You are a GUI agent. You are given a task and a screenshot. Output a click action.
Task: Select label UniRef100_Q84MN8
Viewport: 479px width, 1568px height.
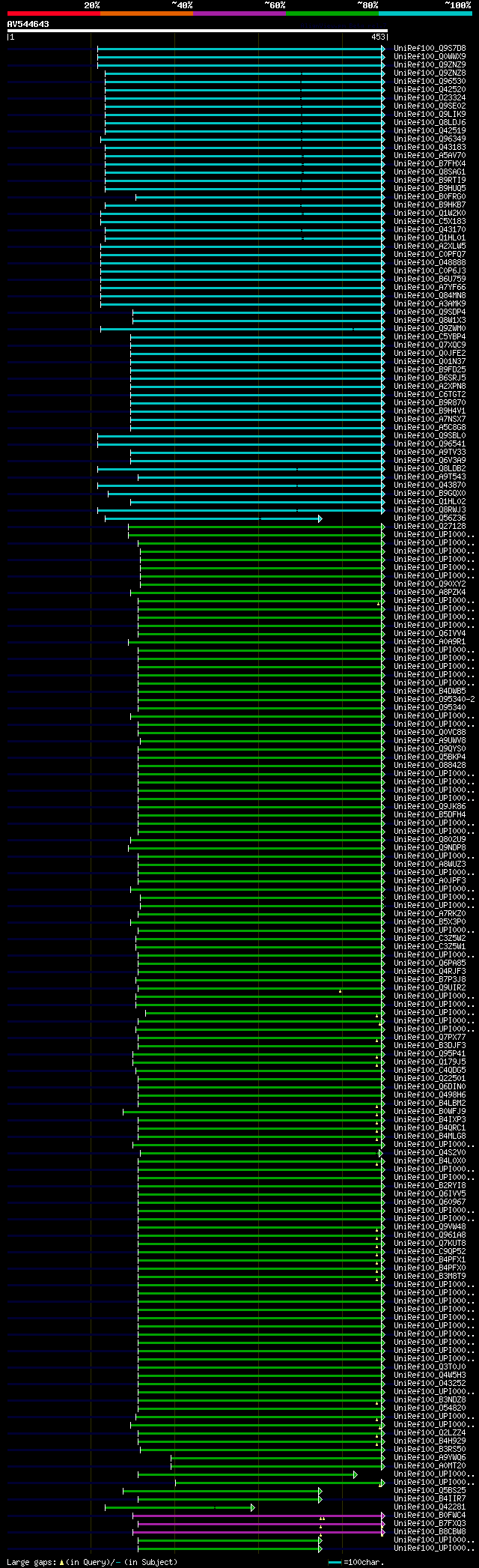coord(430,296)
